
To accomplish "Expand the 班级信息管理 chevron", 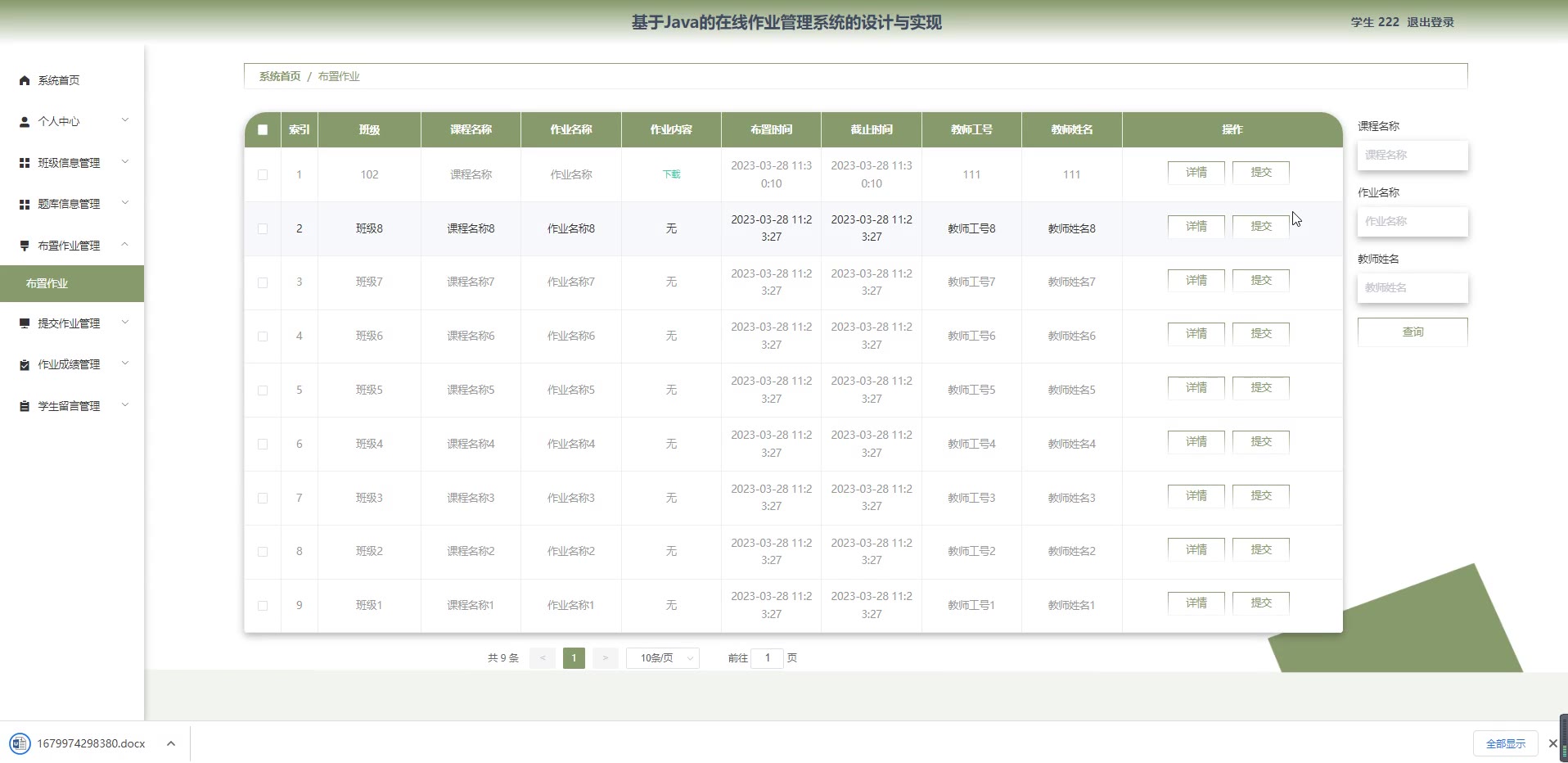I will 125,161.
